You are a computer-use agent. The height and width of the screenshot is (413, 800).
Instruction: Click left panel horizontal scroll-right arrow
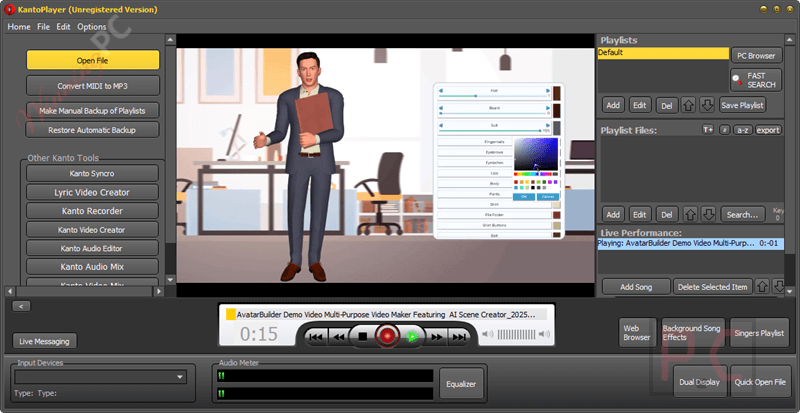tap(159, 291)
